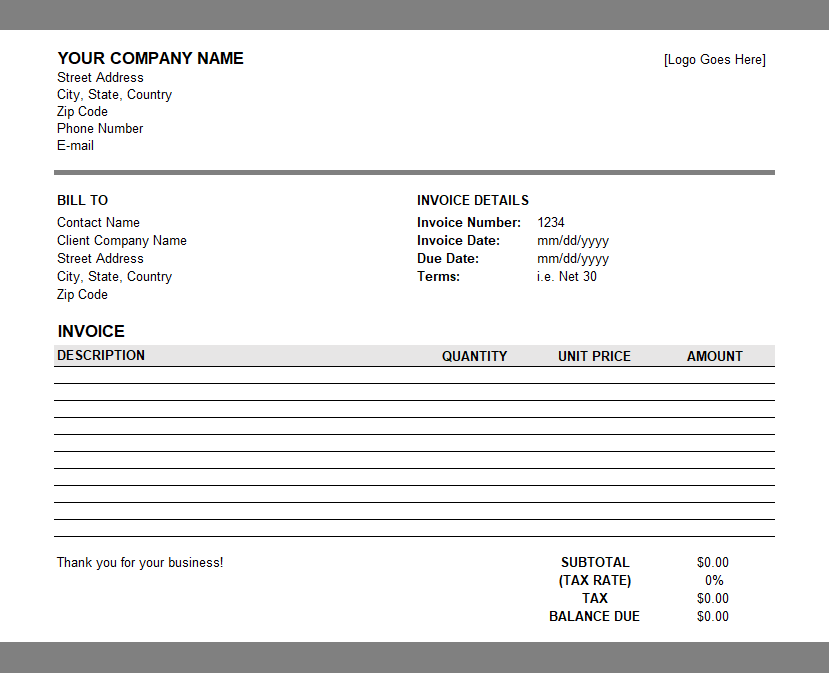Select the tax rate 0% value
The image size is (829, 673).
coord(713,581)
